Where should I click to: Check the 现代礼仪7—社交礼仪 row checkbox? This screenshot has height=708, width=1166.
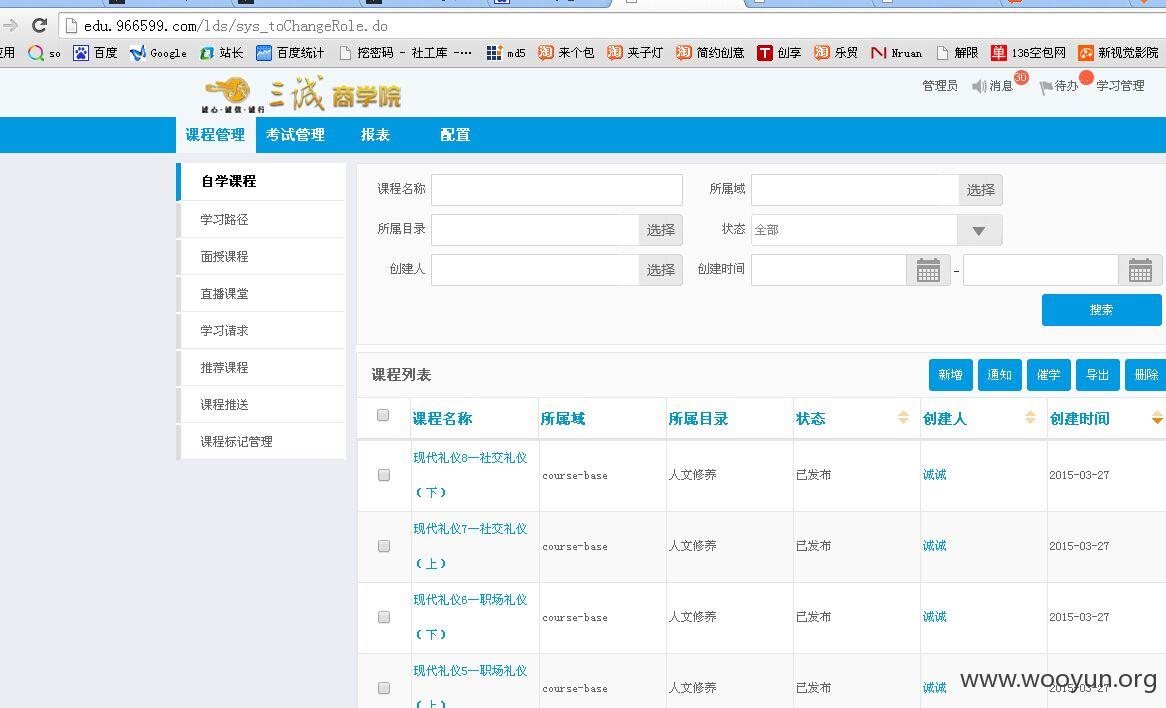coord(384,546)
